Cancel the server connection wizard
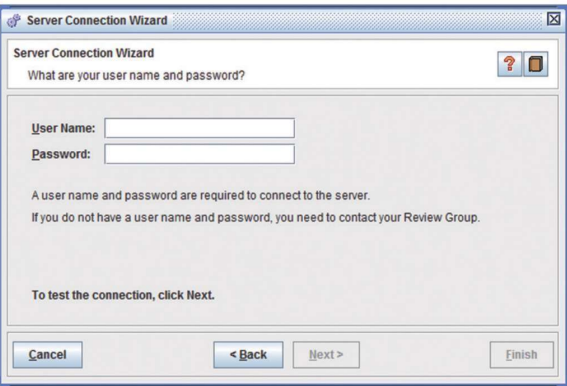 coord(47,355)
